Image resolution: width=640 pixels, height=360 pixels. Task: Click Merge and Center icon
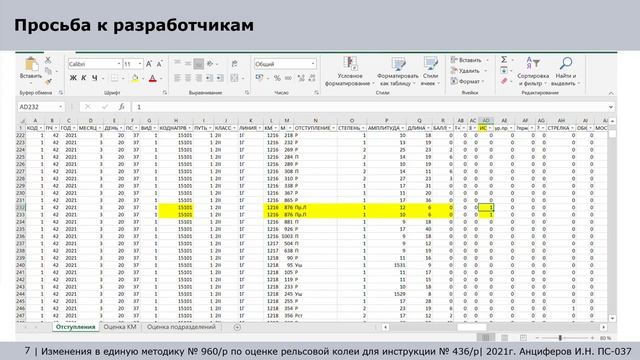[234, 78]
